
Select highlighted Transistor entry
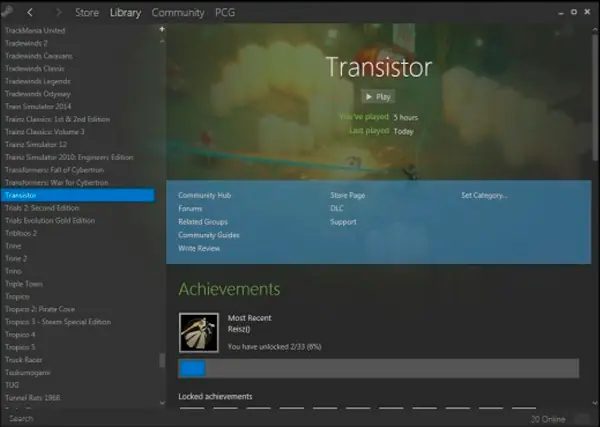tap(78, 195)
